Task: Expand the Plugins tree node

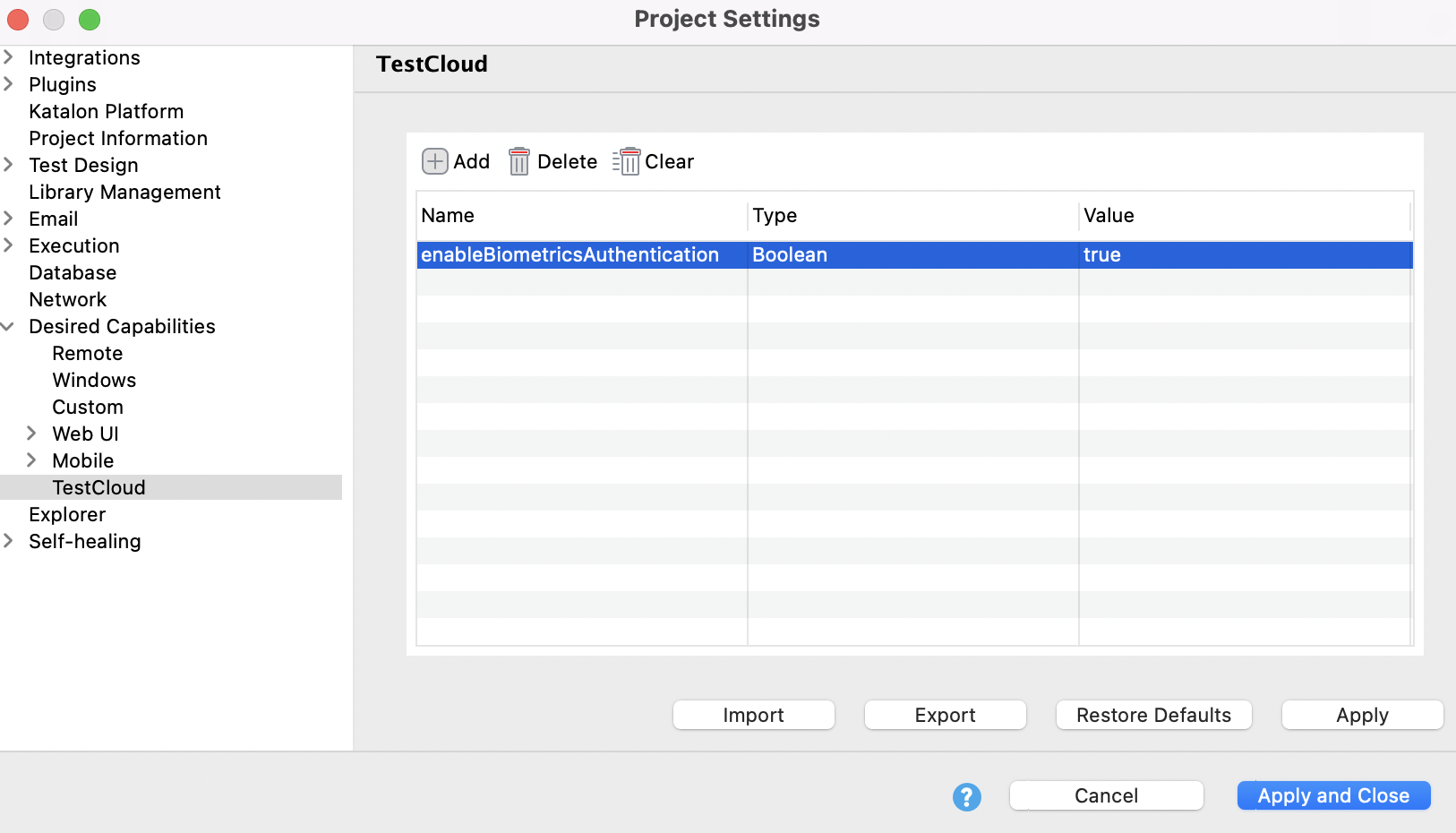Action: point(8,84)
